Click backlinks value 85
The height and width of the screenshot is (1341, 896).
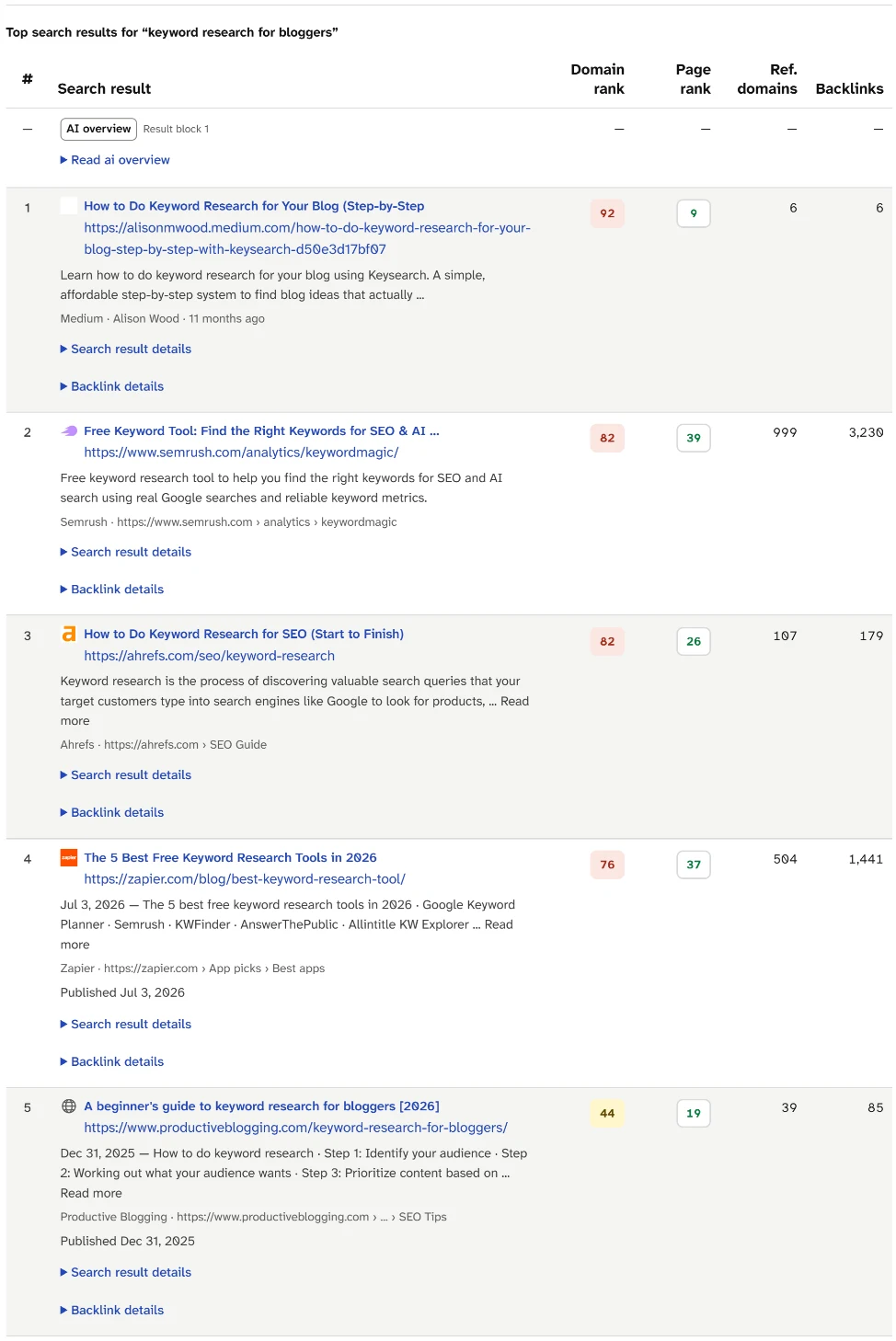pos(876,1107)
